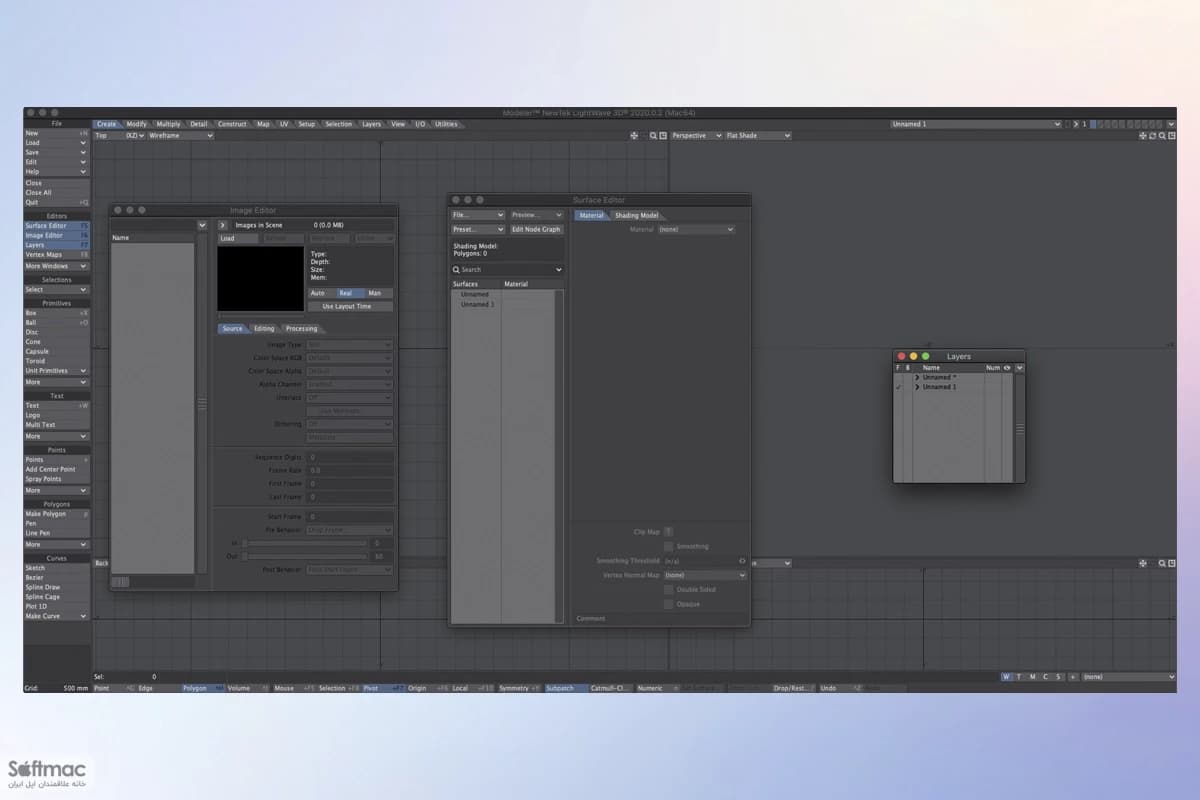Click the Spline Draw curve tool
The image size is (1200, 800).
tap(56, 587)
